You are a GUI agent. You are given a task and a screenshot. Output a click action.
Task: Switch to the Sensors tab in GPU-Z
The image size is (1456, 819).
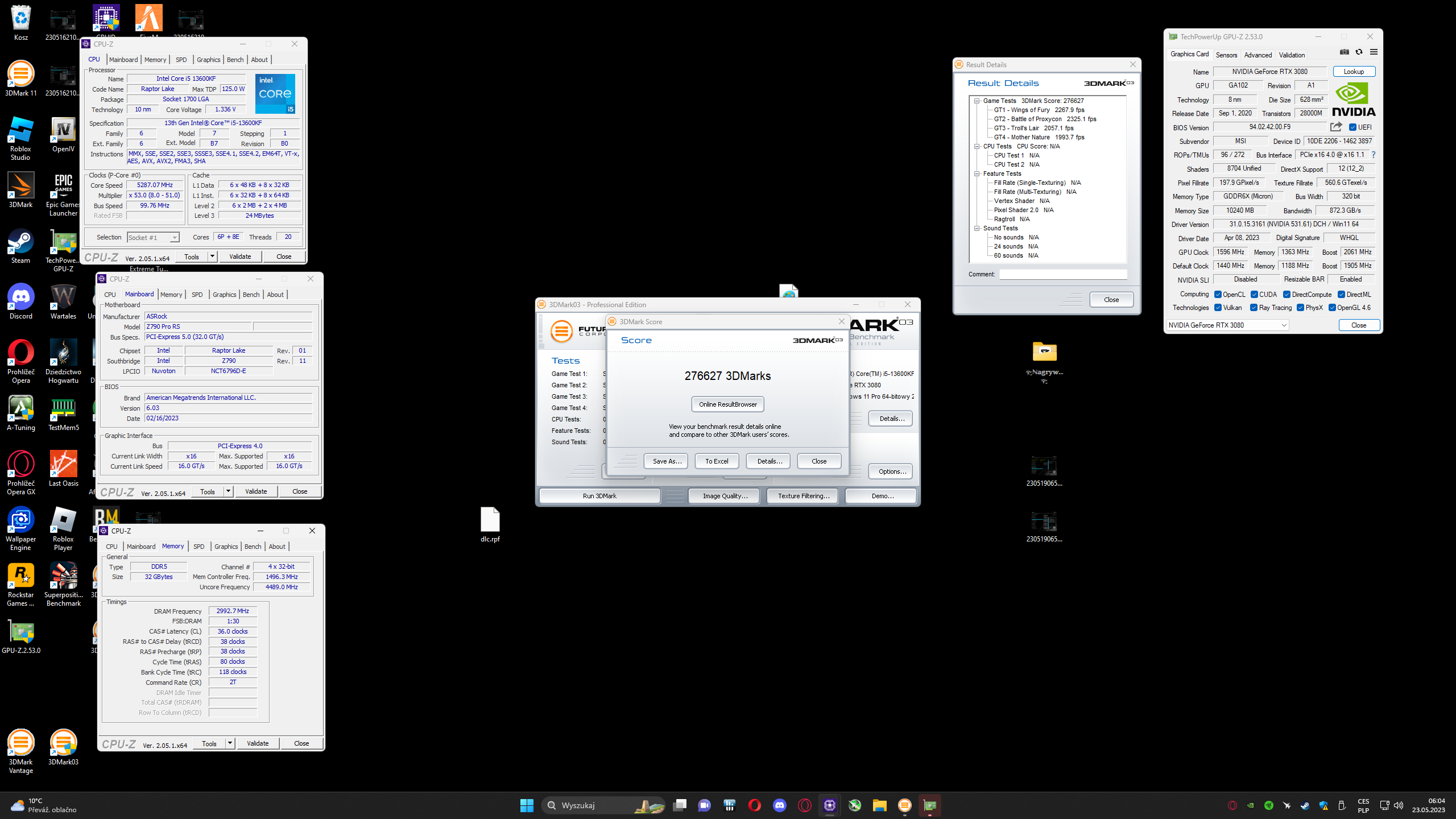tap(1226, 55)
